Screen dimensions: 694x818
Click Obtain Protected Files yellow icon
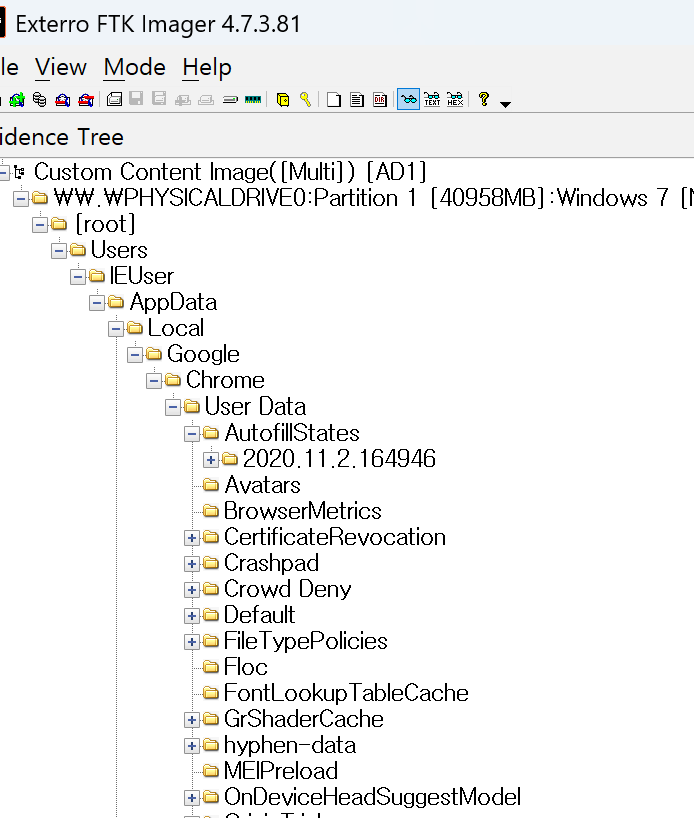point(283,99)
